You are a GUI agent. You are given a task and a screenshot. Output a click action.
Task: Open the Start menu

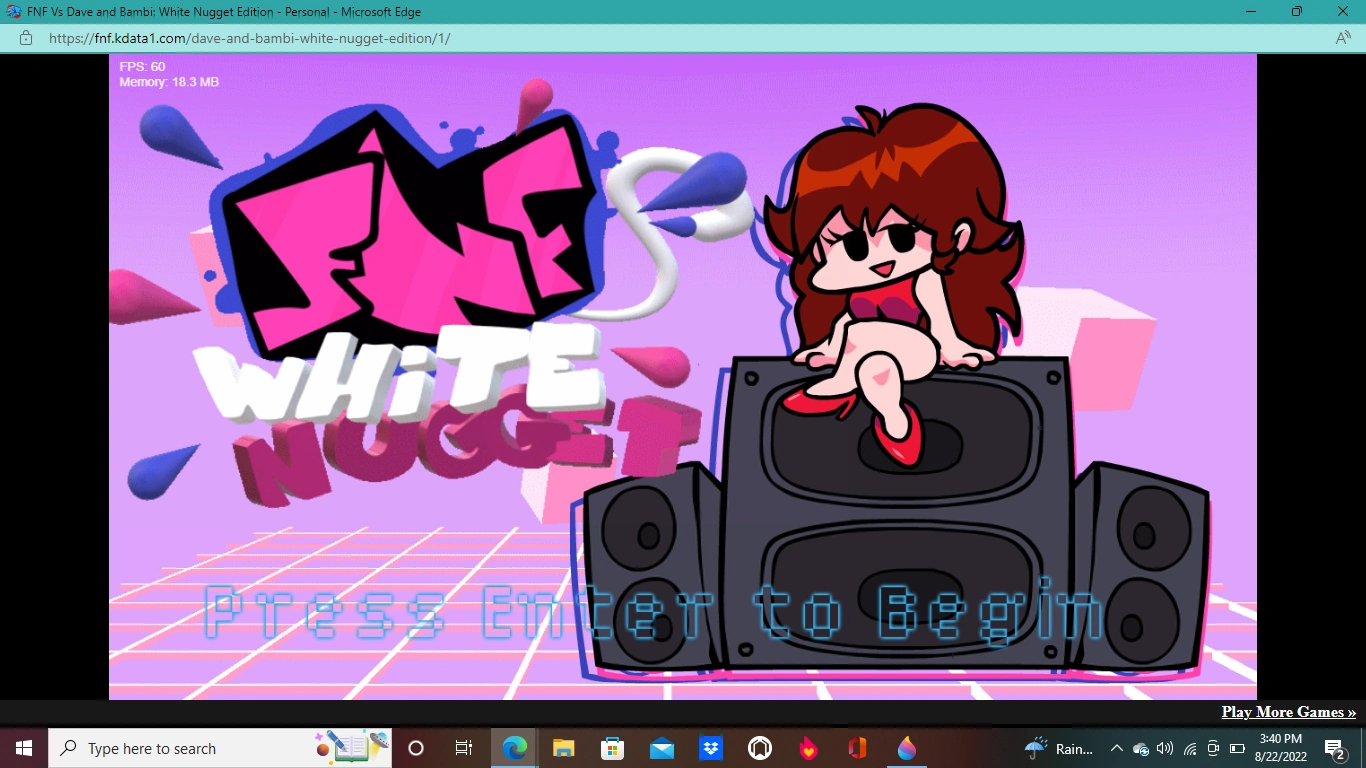pyautogui.click(x=21, y=748)
